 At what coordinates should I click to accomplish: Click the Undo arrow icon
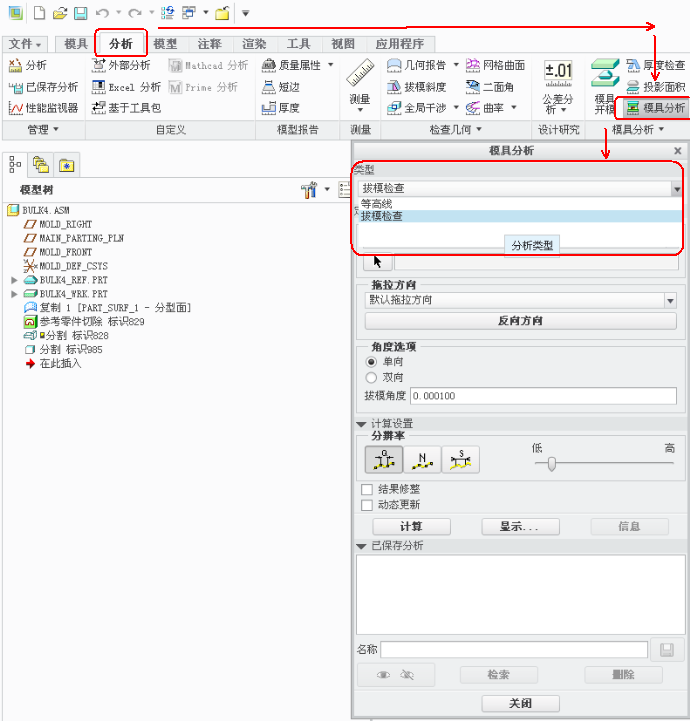point(102,13)
